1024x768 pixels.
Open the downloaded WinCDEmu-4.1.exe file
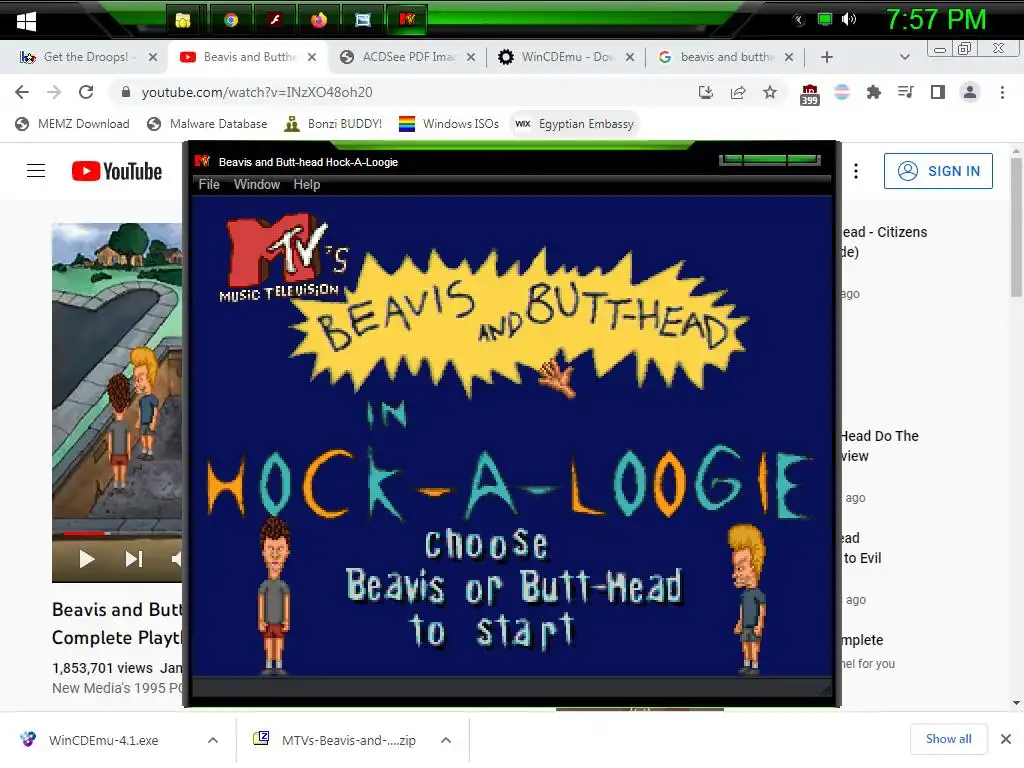coord(103,740)
